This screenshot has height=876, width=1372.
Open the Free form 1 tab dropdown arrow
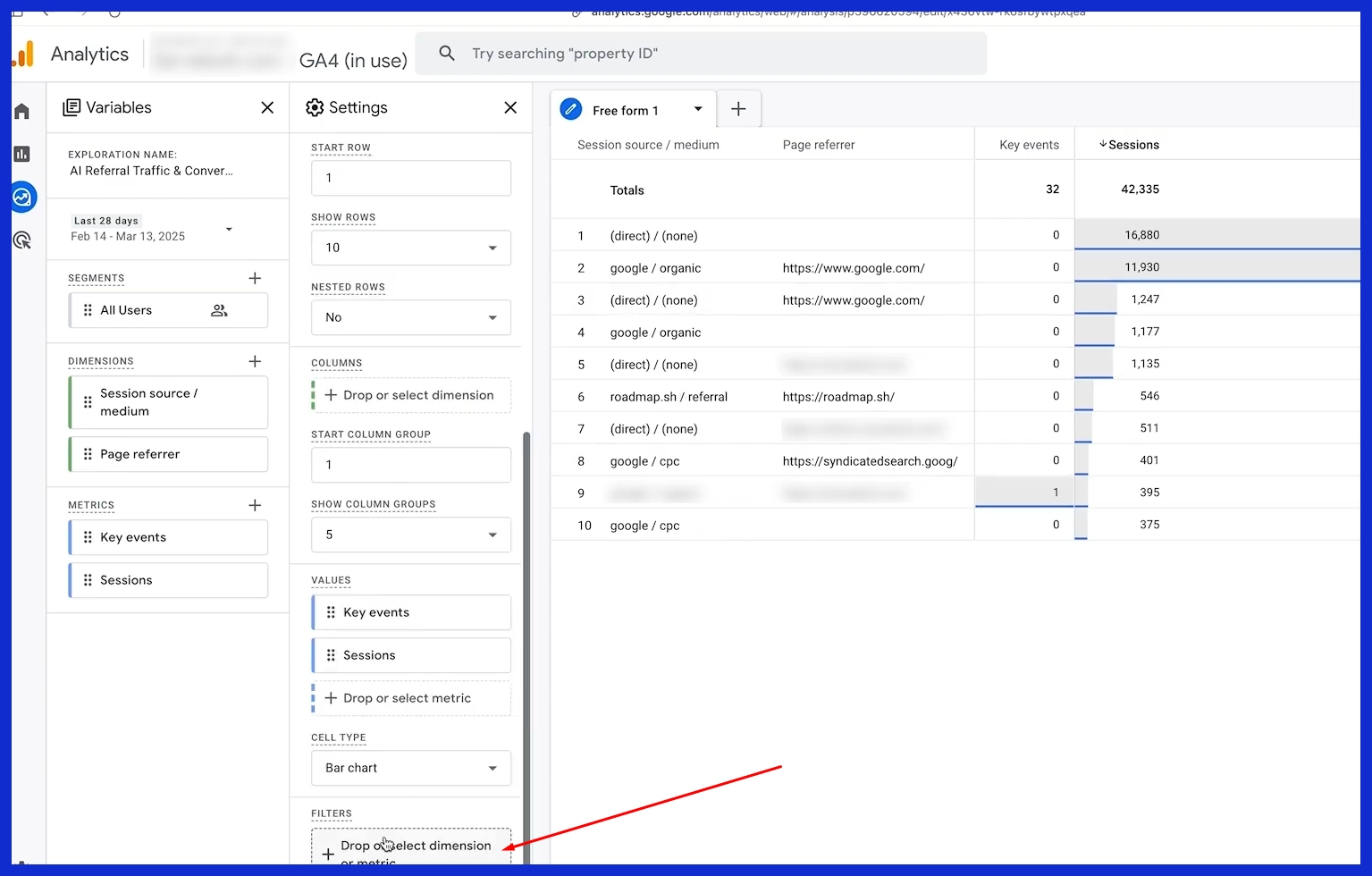click(x=698, y=109)
